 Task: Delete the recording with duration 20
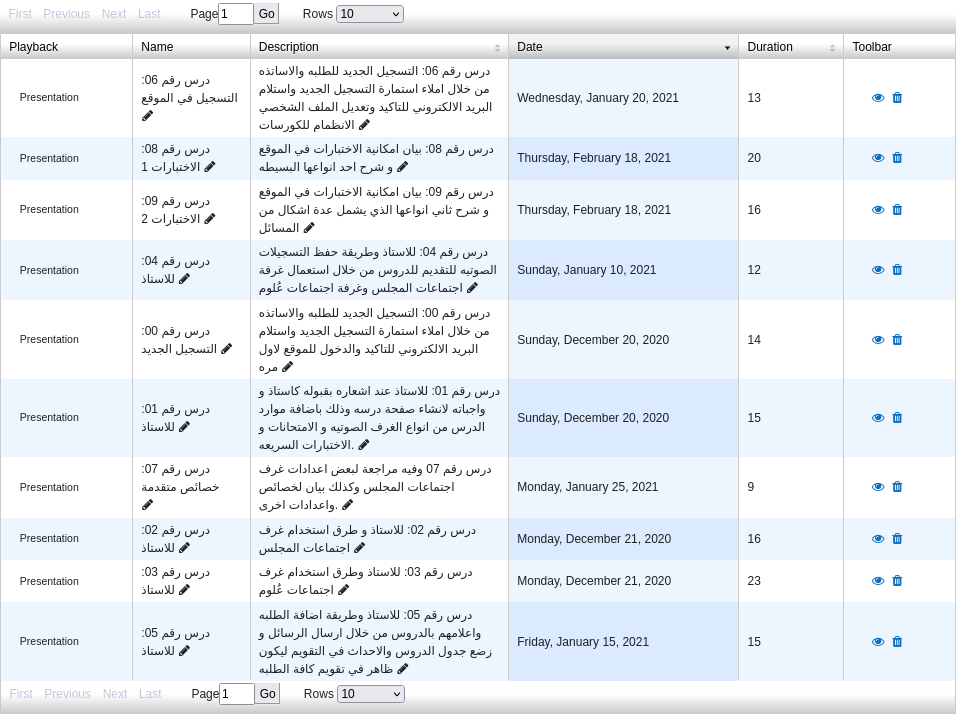pos(897,158)
